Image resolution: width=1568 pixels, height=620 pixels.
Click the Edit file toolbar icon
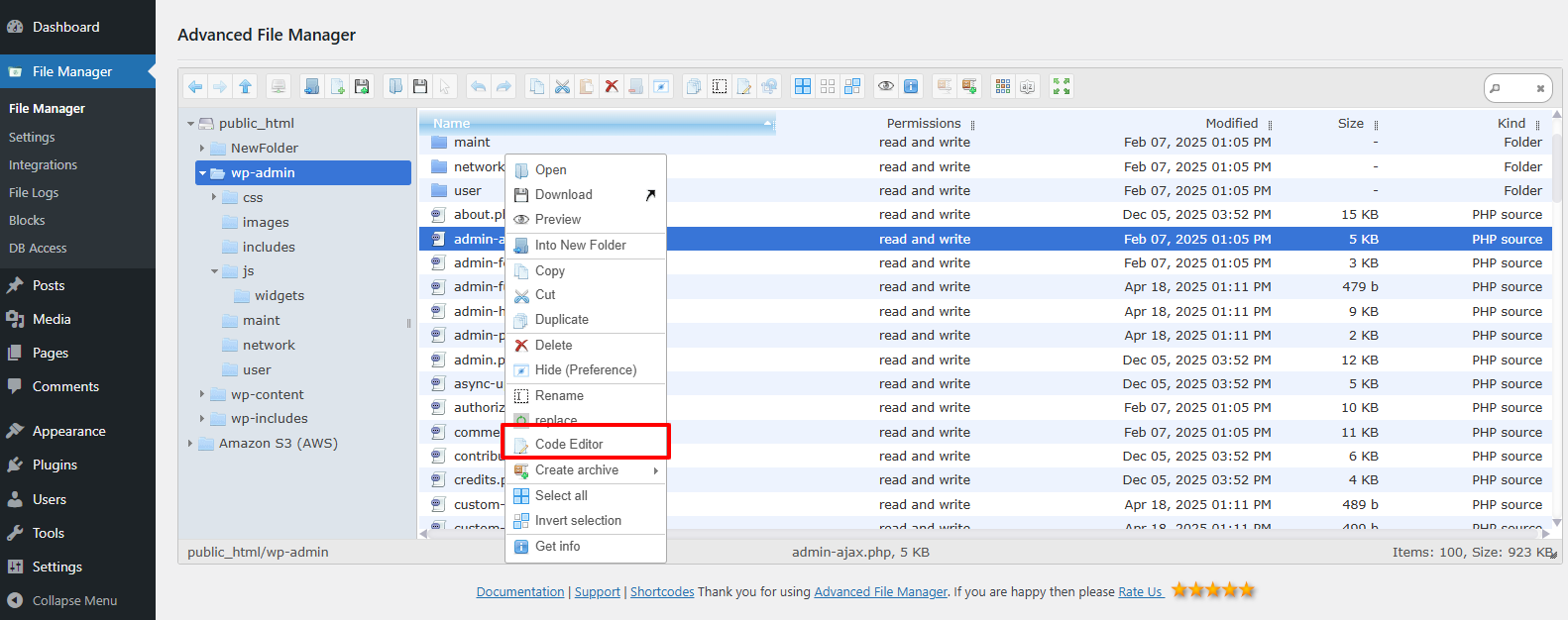(744, 87)
